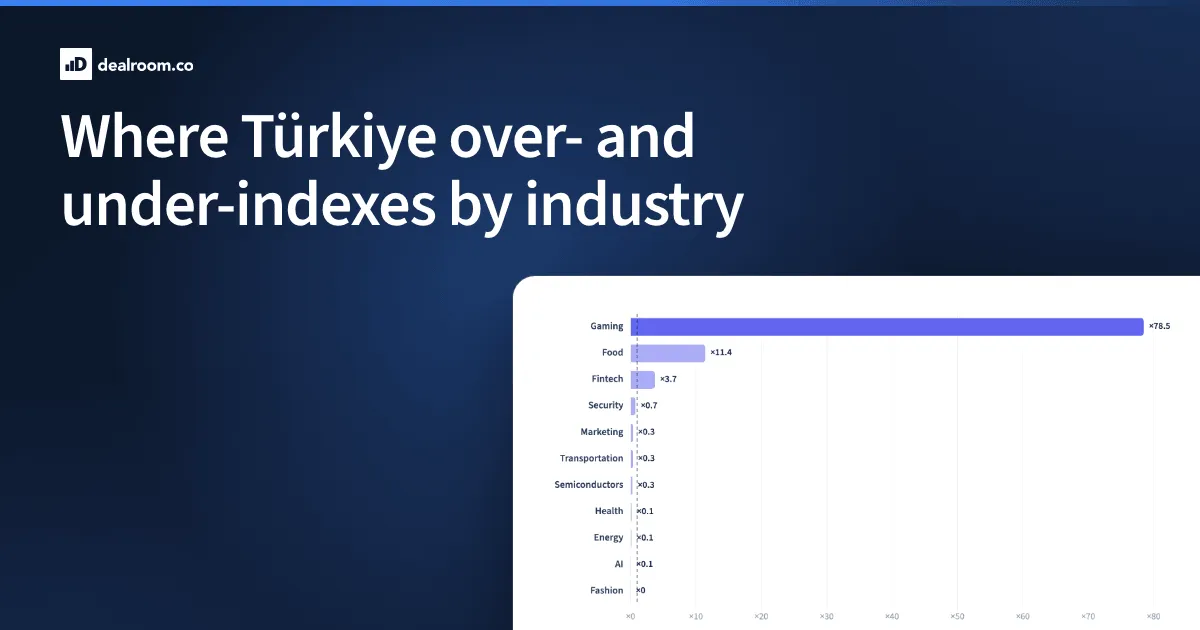Click the Gaming category label

607,326
